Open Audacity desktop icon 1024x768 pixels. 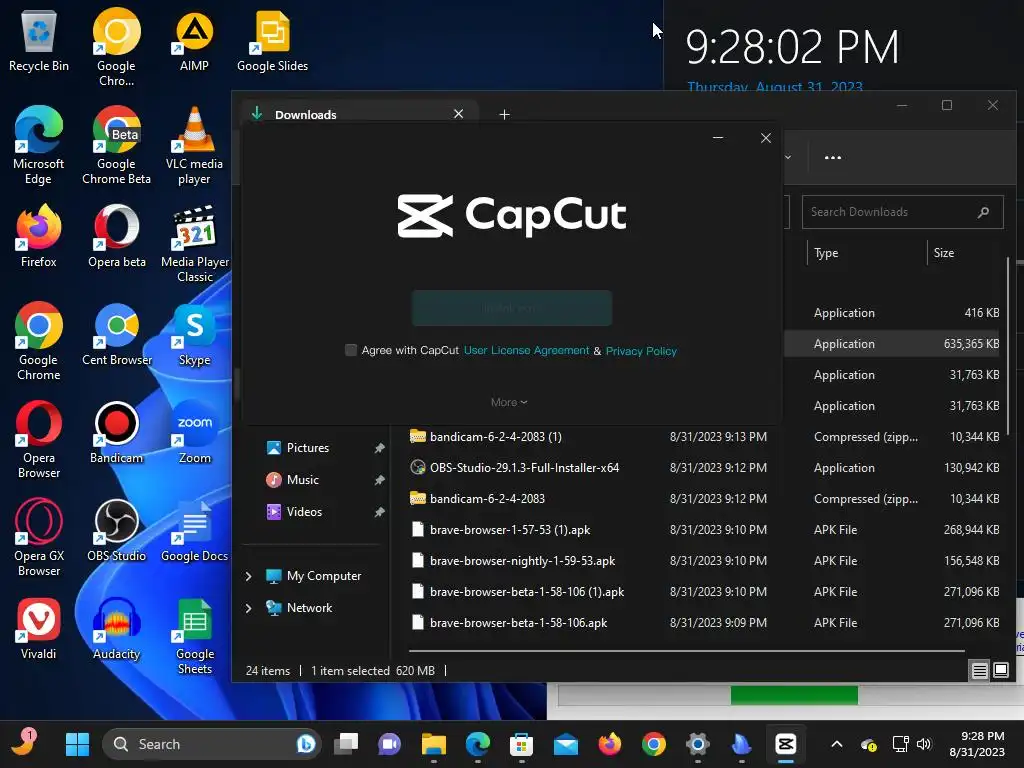coord(116,628)
